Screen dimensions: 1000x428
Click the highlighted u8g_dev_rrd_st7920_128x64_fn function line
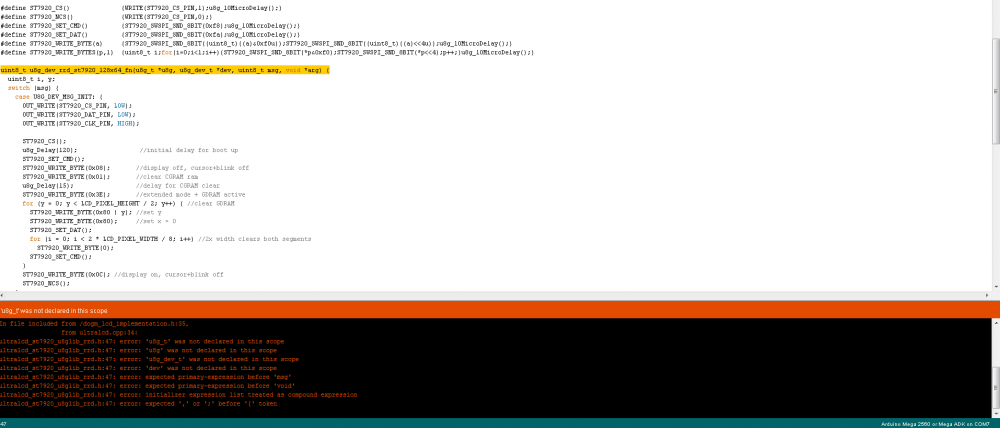coord(165,70)
